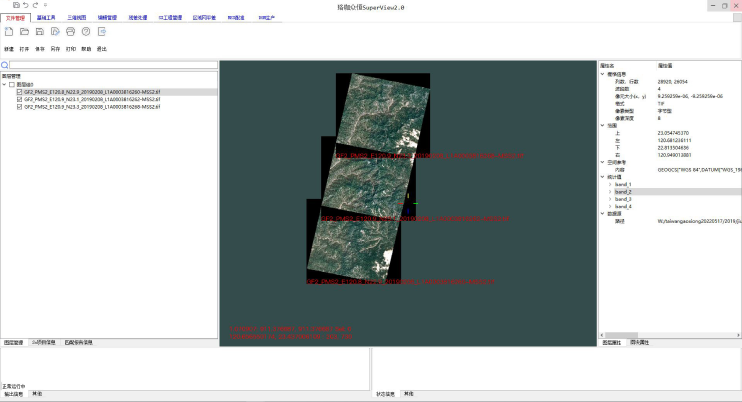Click the 属性值 column header

(665, 66)
